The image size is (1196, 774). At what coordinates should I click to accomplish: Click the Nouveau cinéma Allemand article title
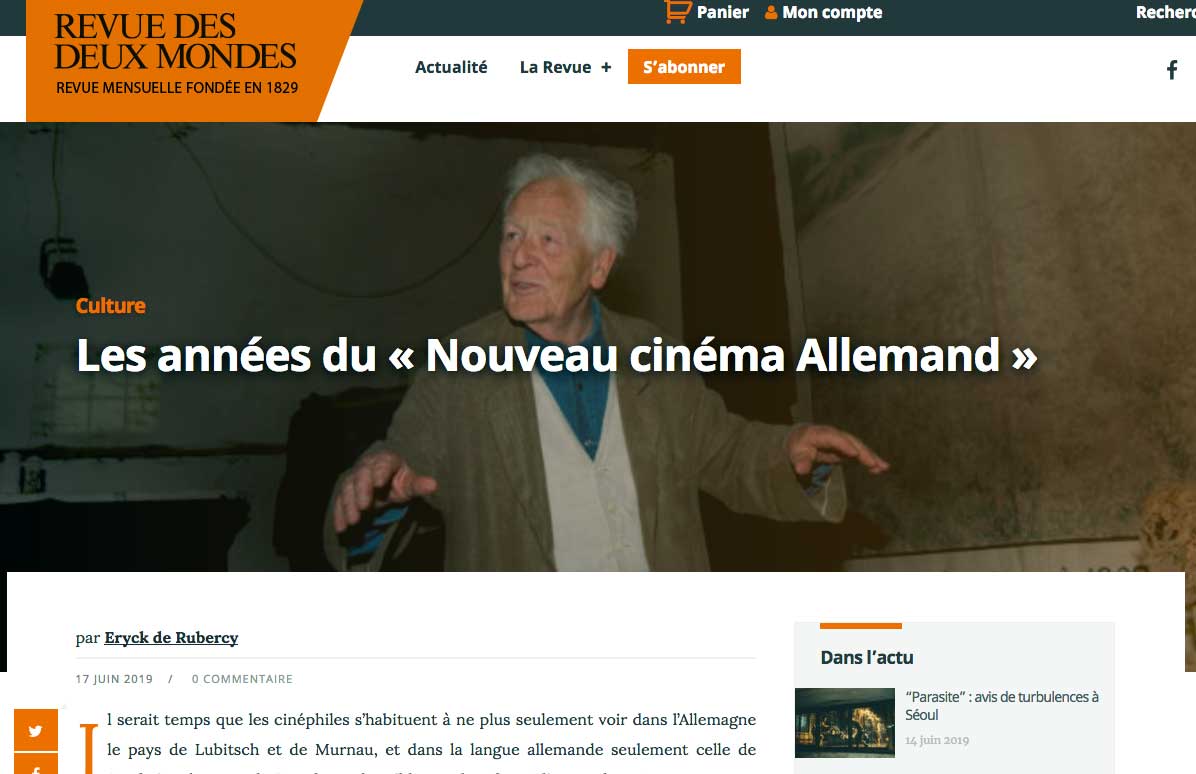[557, 355]
